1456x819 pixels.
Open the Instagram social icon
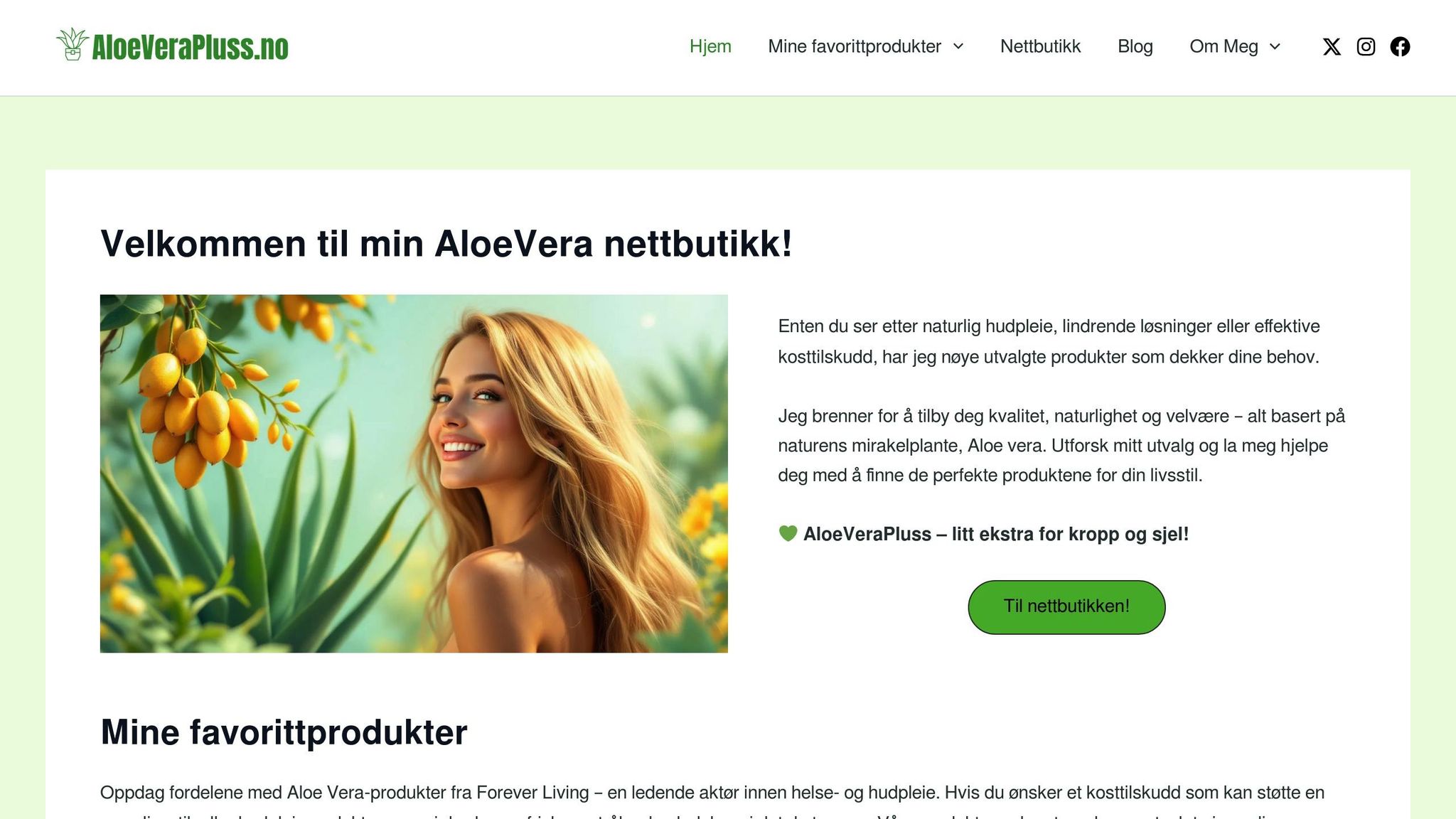tap(1366, 47)
